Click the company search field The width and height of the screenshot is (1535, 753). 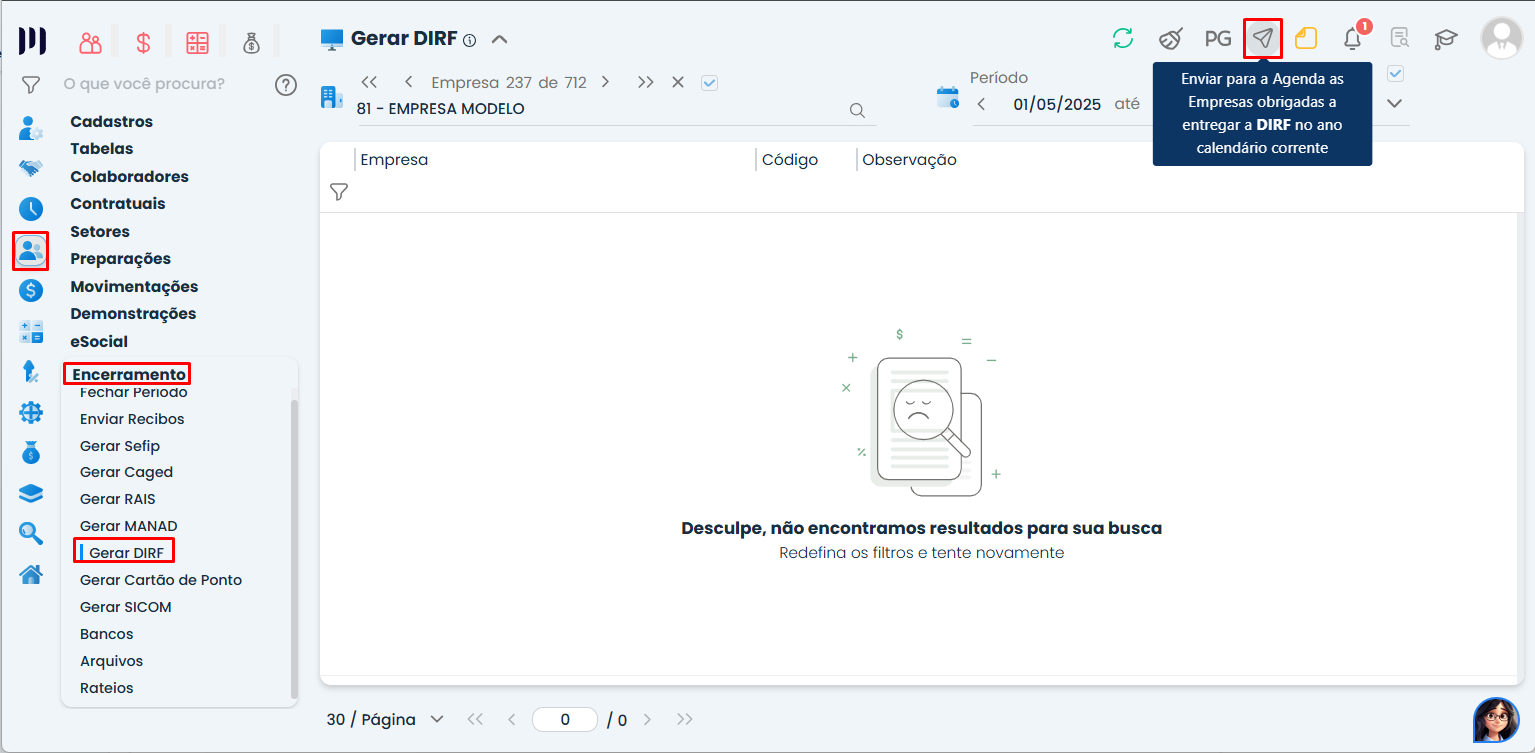[600, 109]
